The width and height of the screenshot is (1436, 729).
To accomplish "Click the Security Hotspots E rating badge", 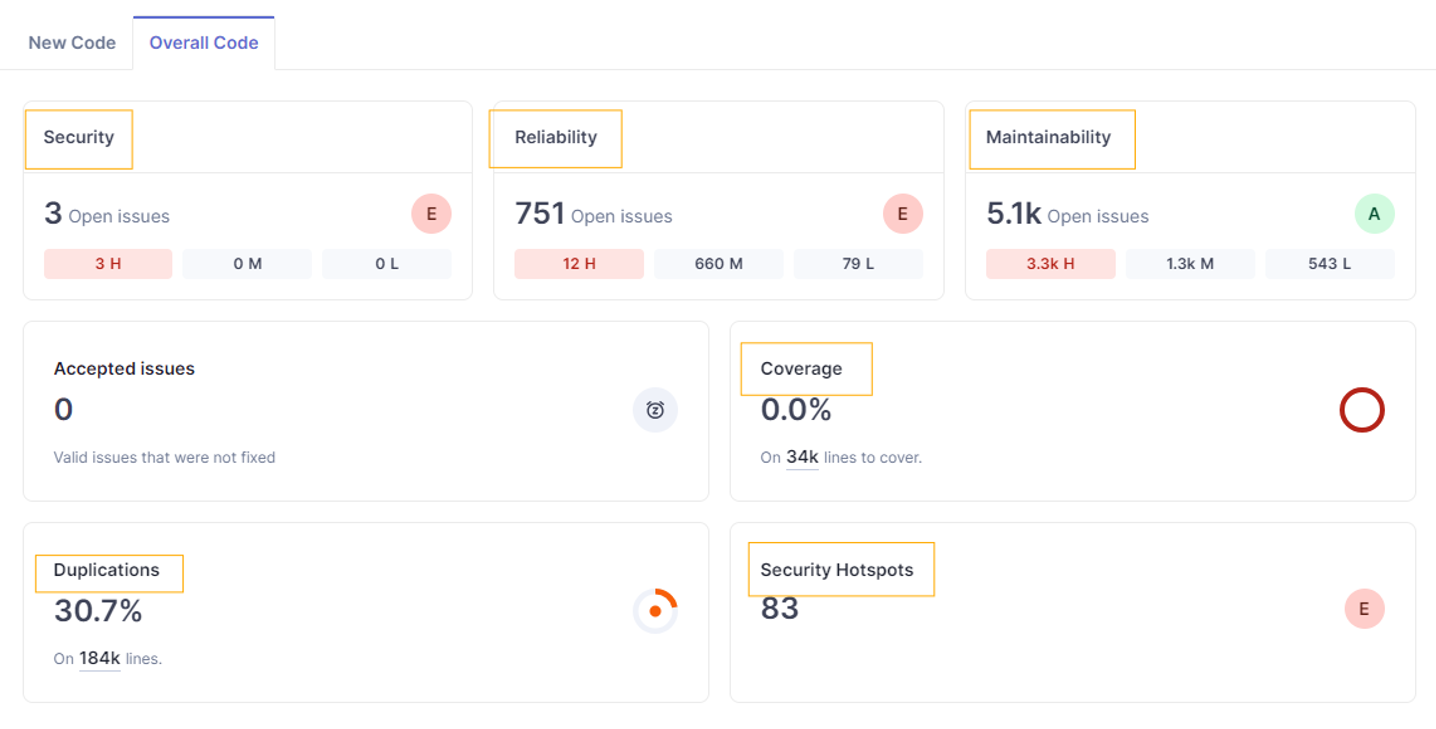I will click(1364, 609).
